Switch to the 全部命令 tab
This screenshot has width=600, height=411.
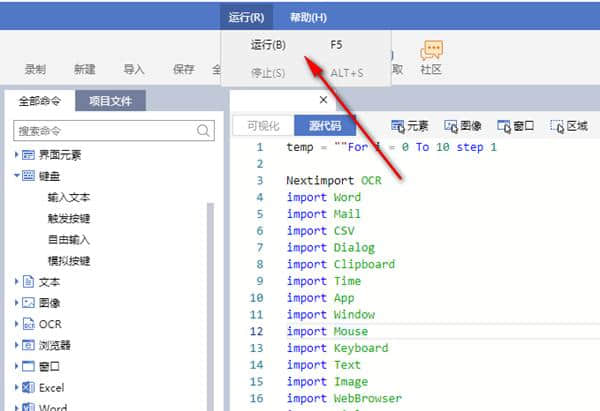[40, 101]
